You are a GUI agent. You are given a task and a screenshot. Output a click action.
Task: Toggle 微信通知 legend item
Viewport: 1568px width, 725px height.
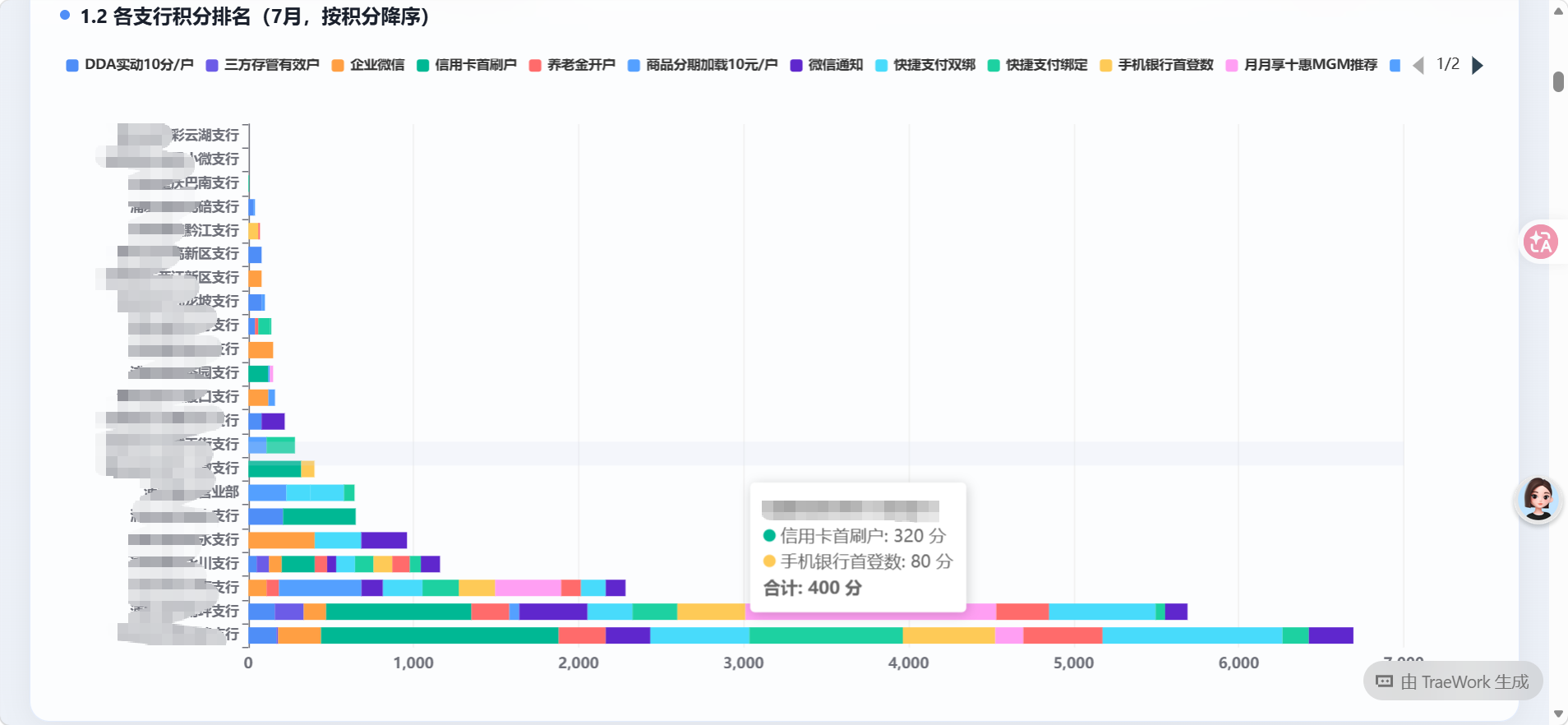[827, 65]
